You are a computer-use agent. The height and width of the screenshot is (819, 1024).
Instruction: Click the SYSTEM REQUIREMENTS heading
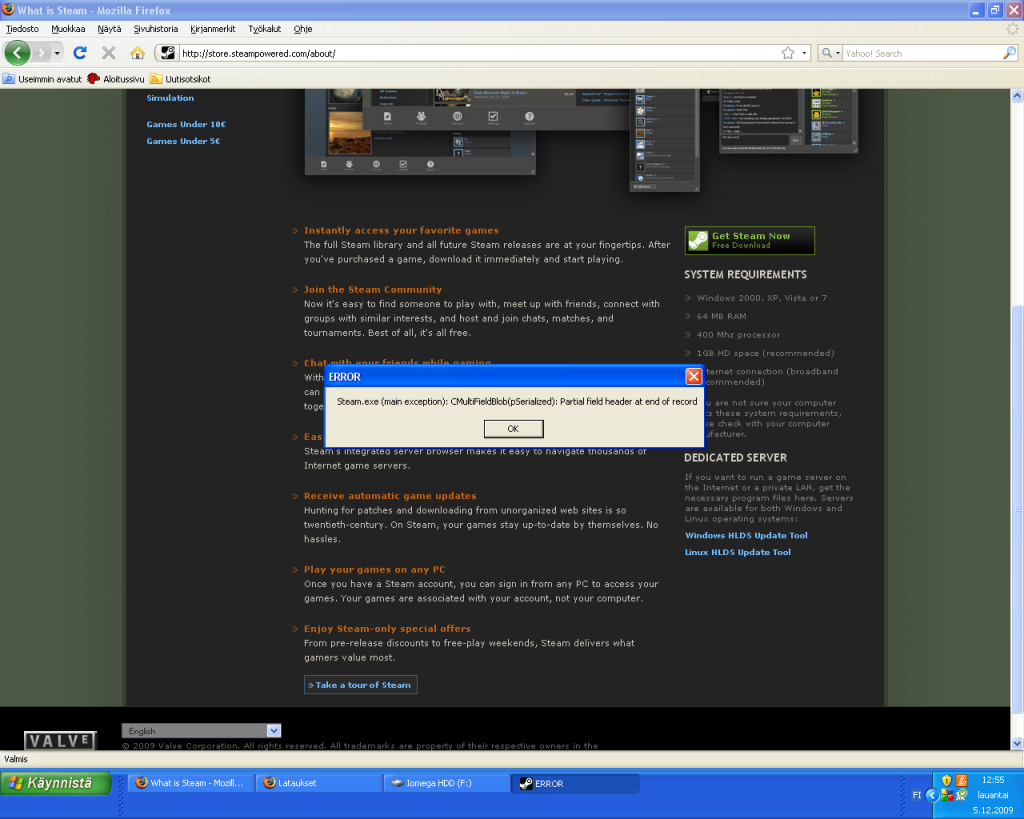pyautogui.click(x=745, y=274)
